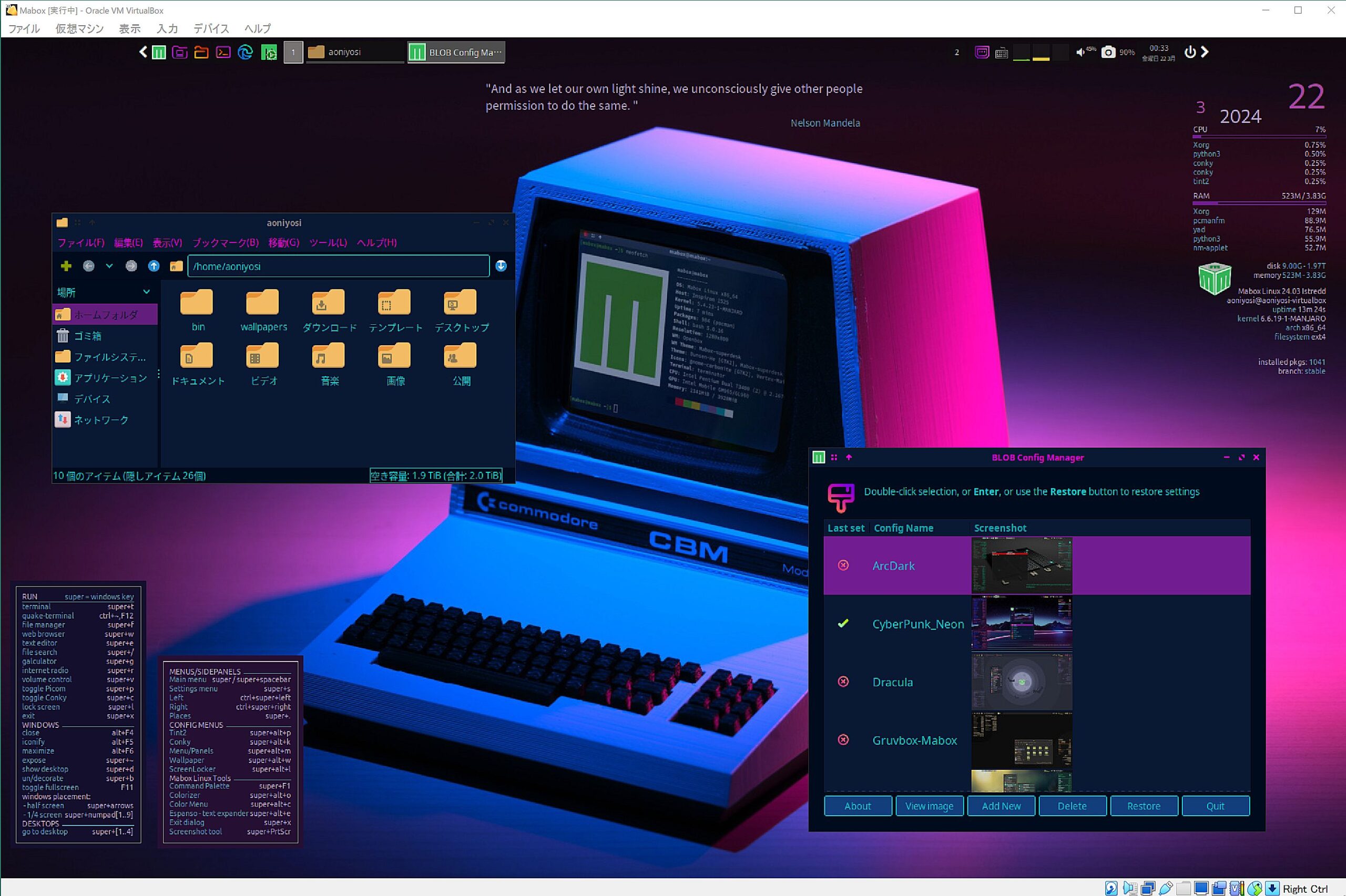This screenshot has height=896, width=1346.
Task: Open ツール(L) menu in file manager
Action: point(328,242)
